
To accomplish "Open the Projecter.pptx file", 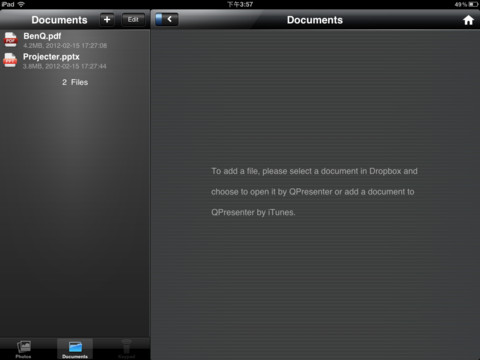I will click(75, 61).
